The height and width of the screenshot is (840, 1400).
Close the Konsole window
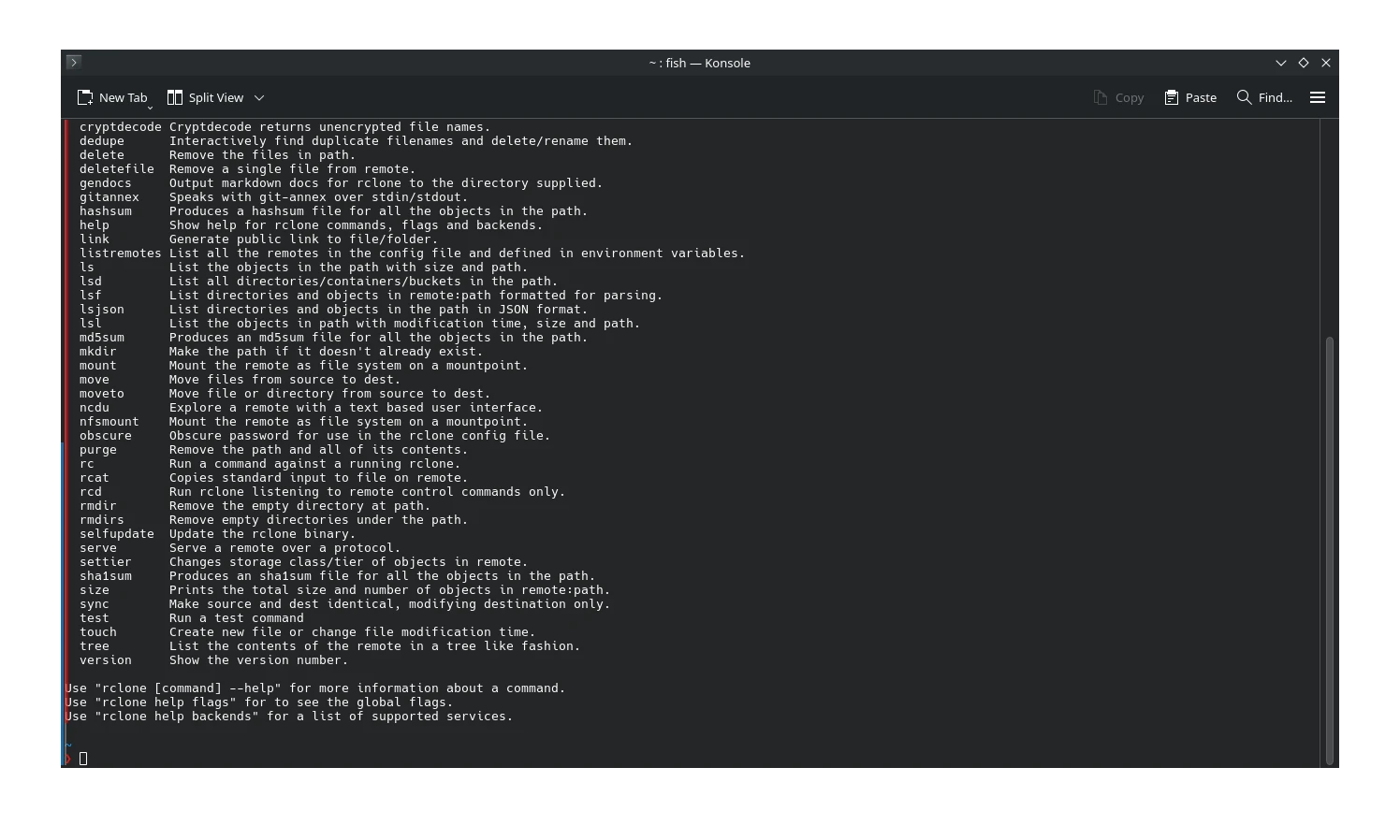pos(1326,63)
